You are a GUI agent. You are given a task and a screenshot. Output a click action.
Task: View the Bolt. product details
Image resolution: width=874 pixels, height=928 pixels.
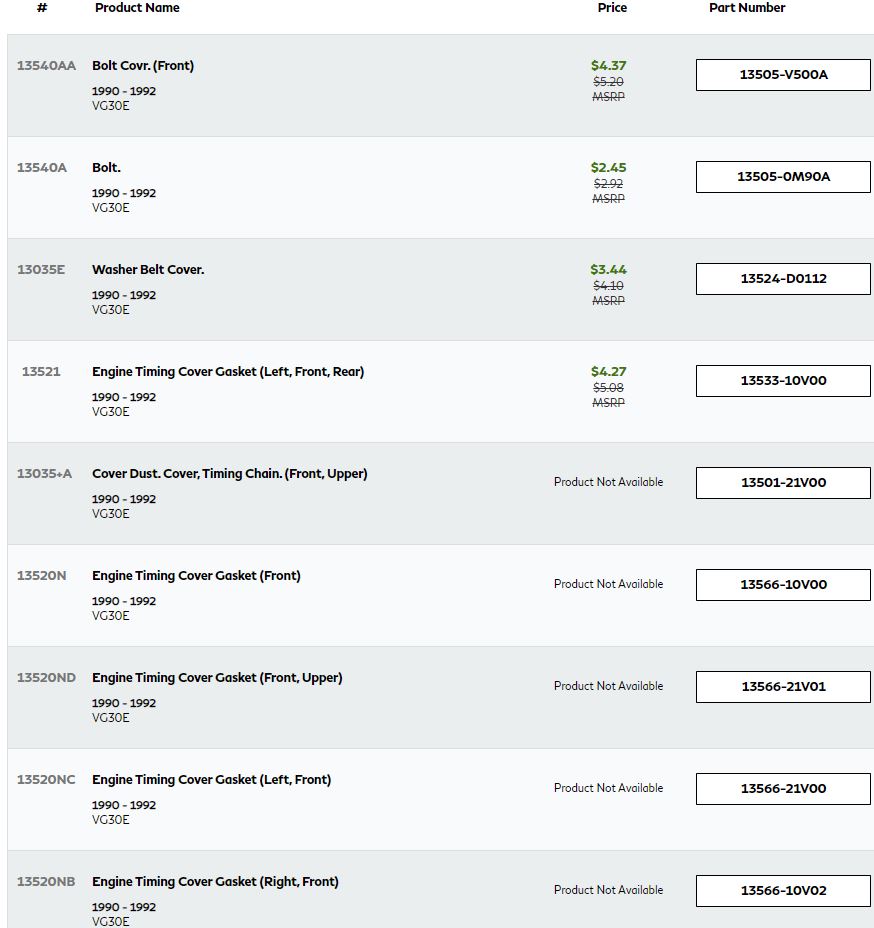tap(106, 167)
